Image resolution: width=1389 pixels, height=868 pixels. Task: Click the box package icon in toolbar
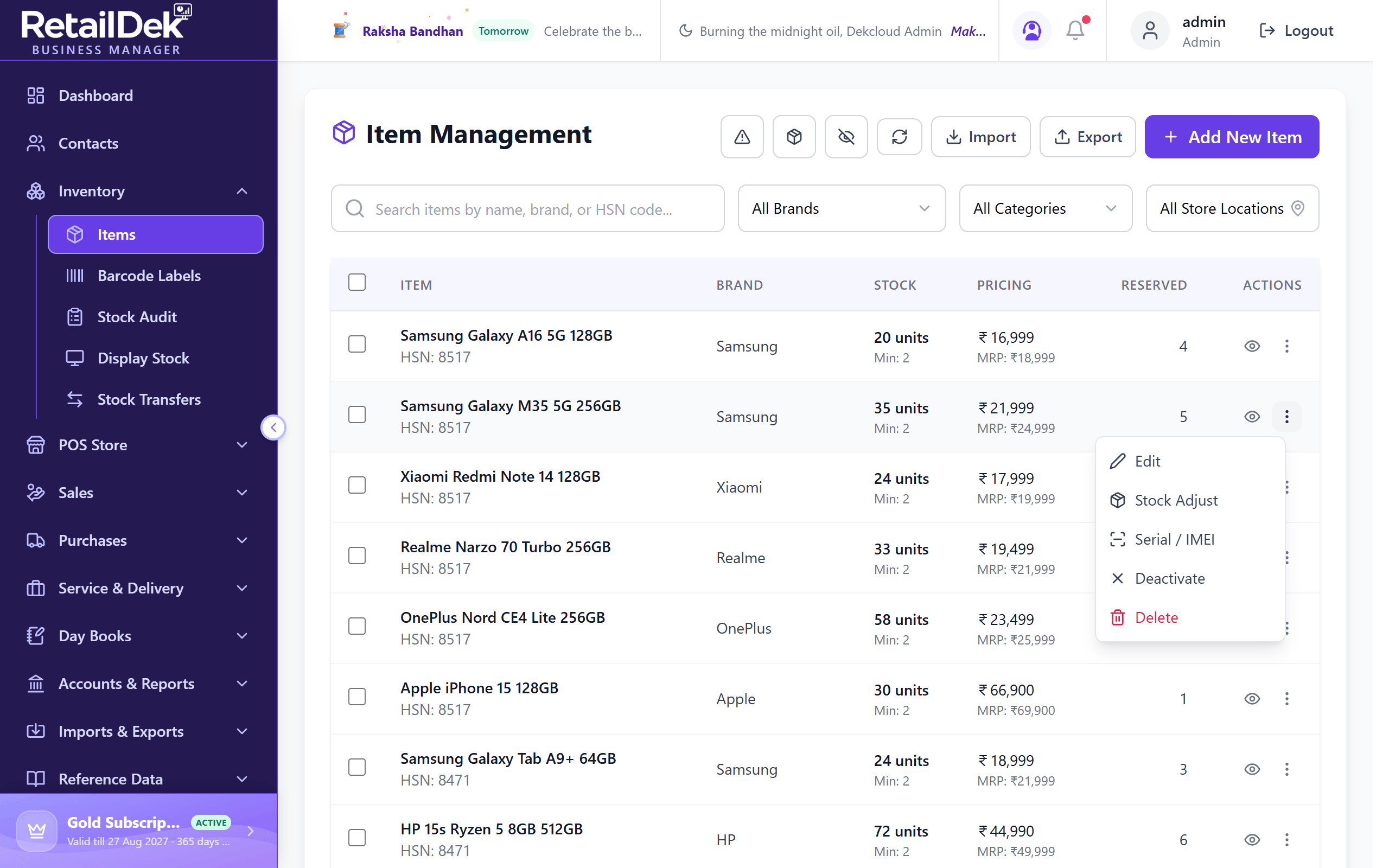794,137
